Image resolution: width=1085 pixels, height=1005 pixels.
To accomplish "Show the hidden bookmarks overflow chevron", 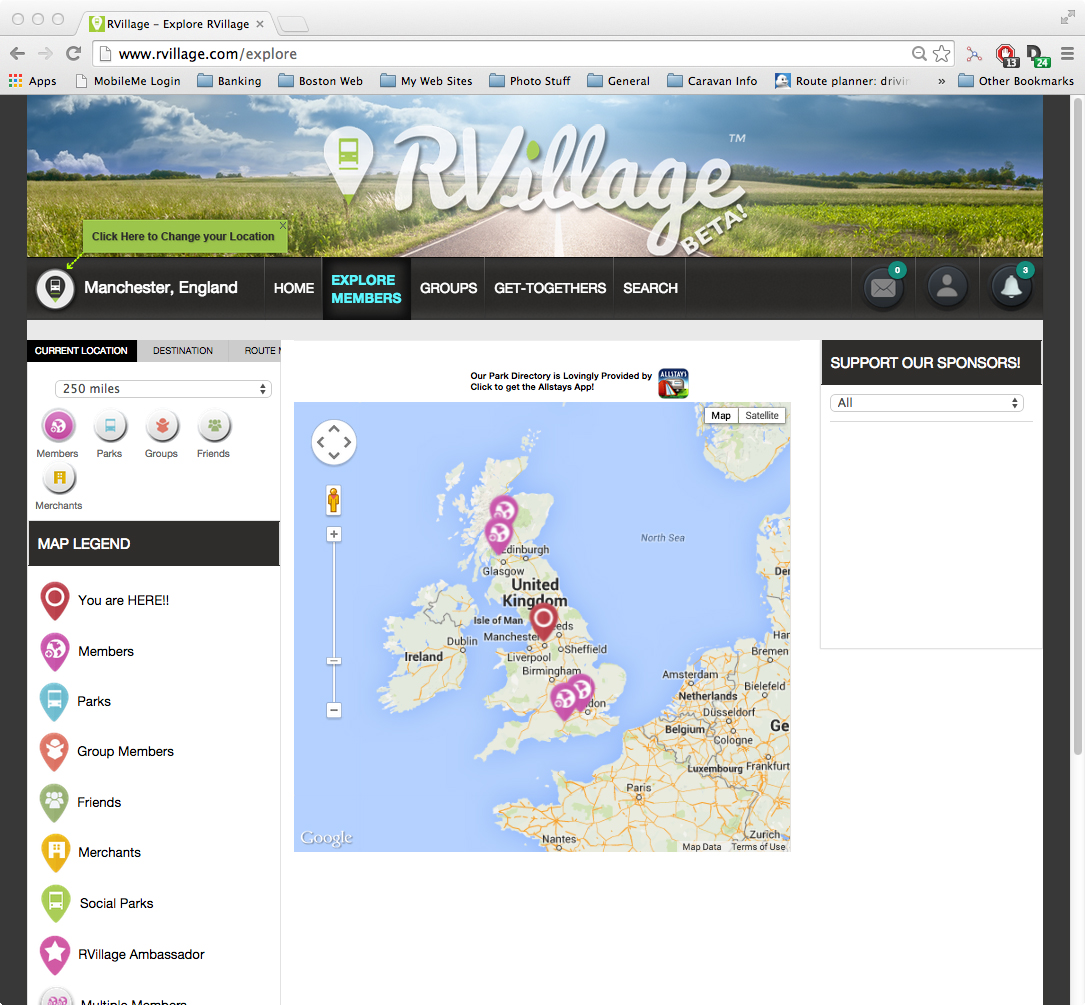I will (941, 81).
